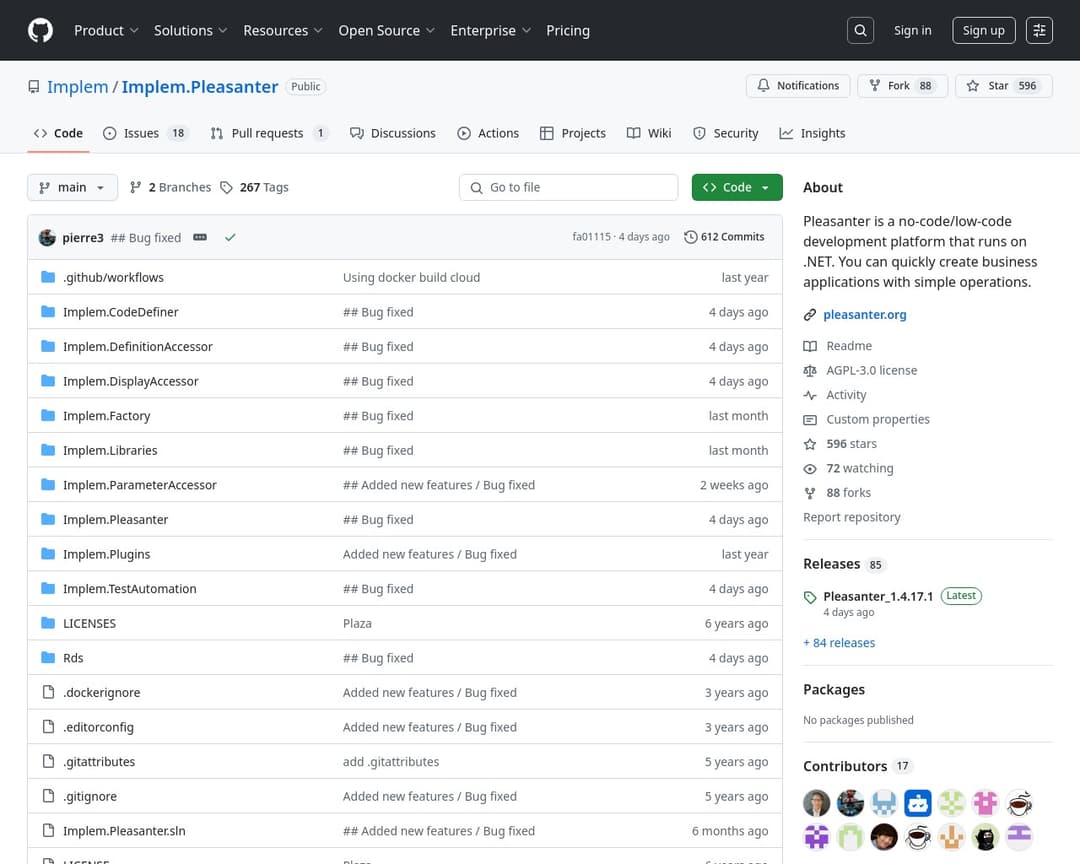The width and height of the screenshot is (1080, 864).
Task: Star the repository with the Star button
Action: pyautogui.click(x=1004, y=85)
